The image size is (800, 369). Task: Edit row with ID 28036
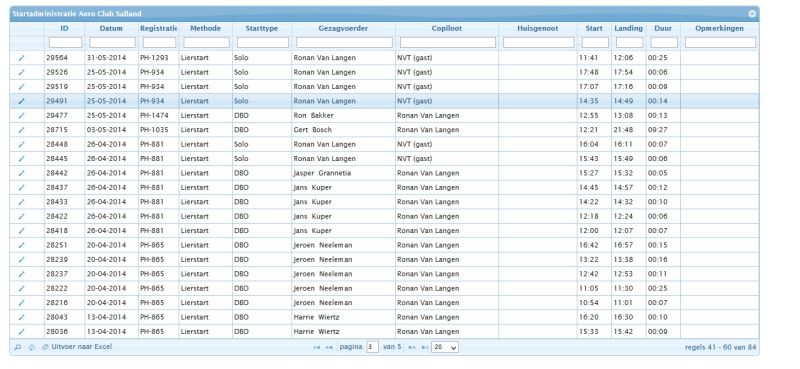point(21,332)
